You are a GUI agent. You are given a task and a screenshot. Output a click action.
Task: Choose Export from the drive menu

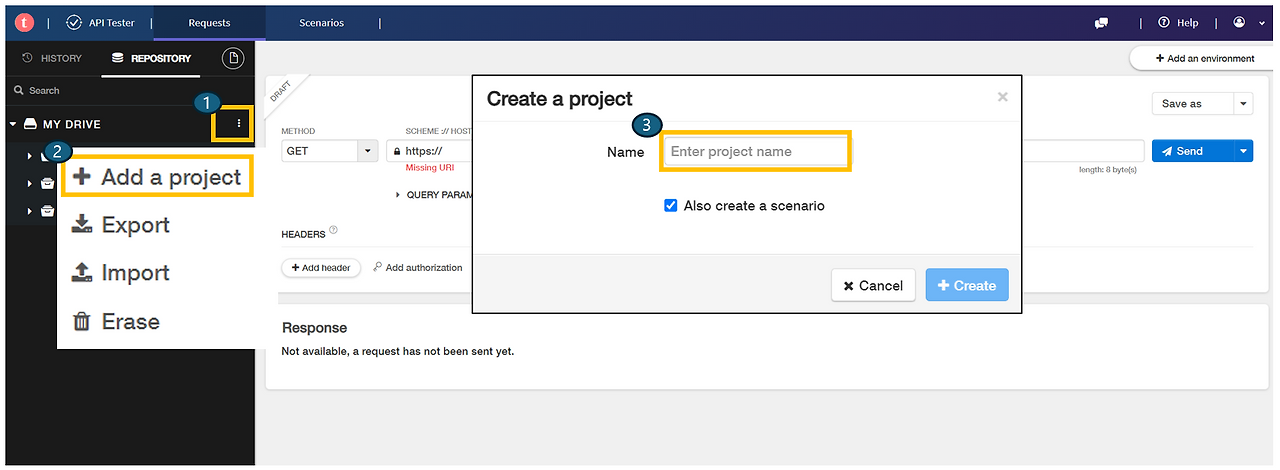pos(121,225)
